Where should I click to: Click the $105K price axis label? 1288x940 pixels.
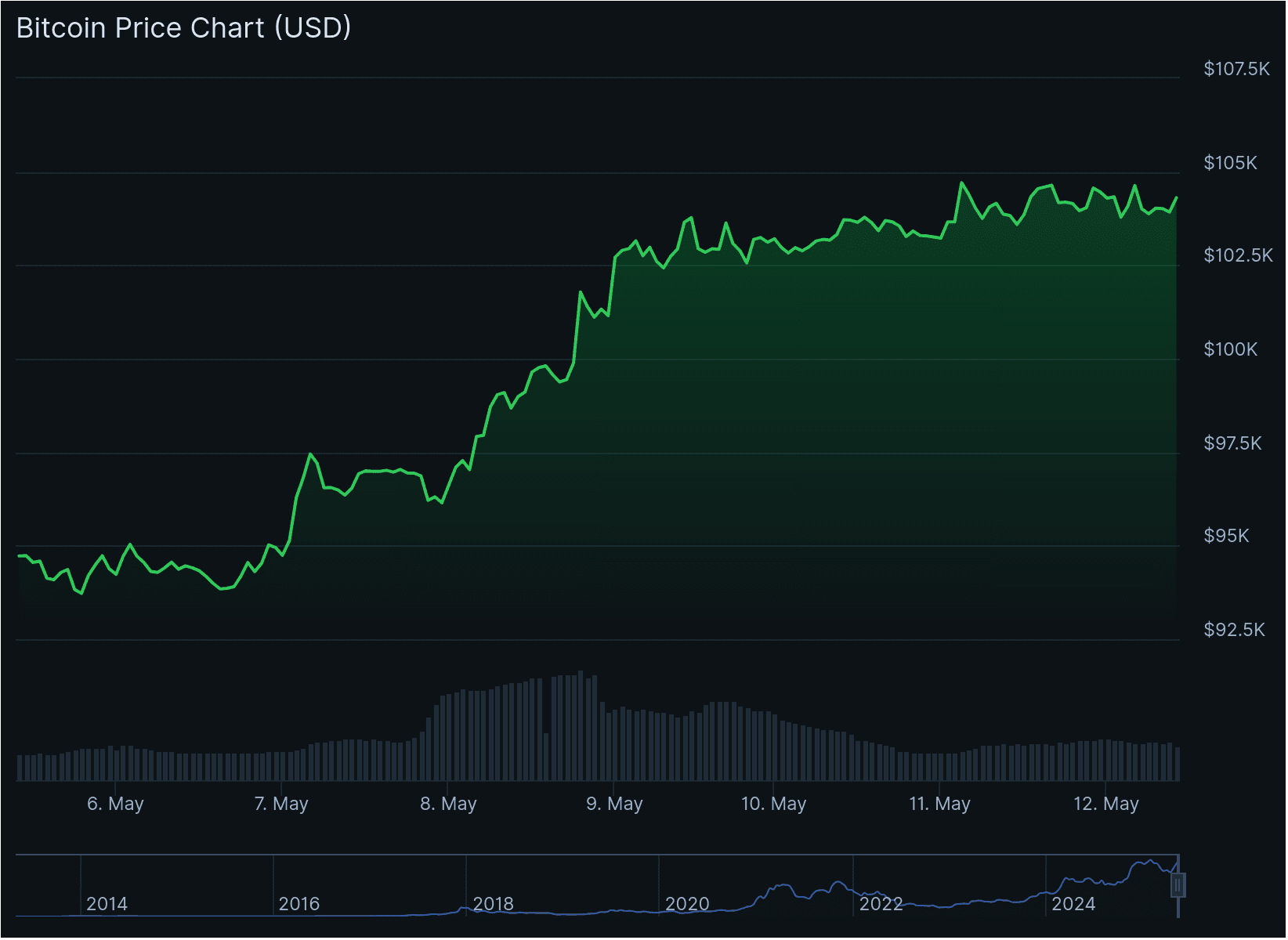click(x=1231, y=164)
